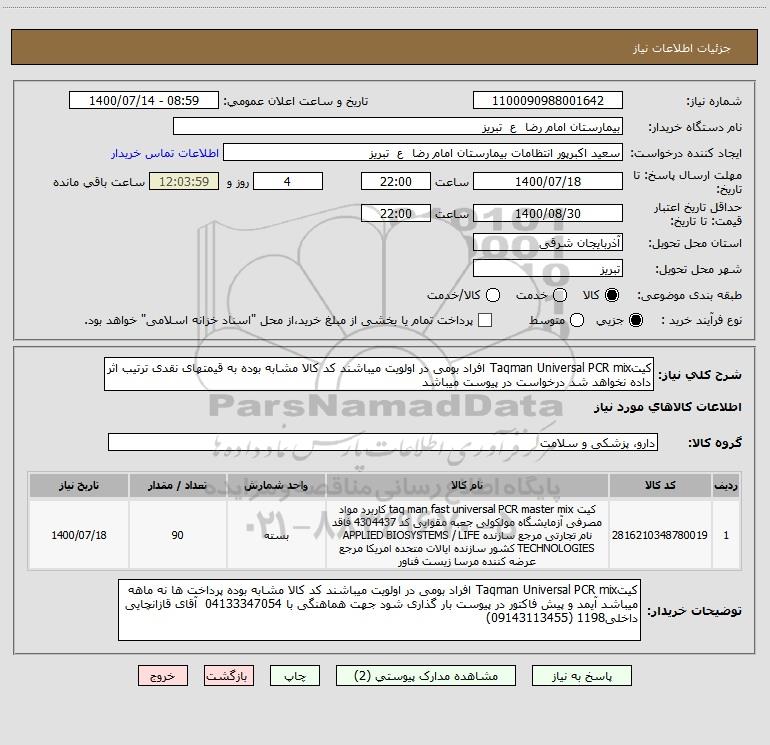Click the goods group field دارو، پزشکی و سلامت
This screenshot has height=745, width=770.
(x=383, y=442)
